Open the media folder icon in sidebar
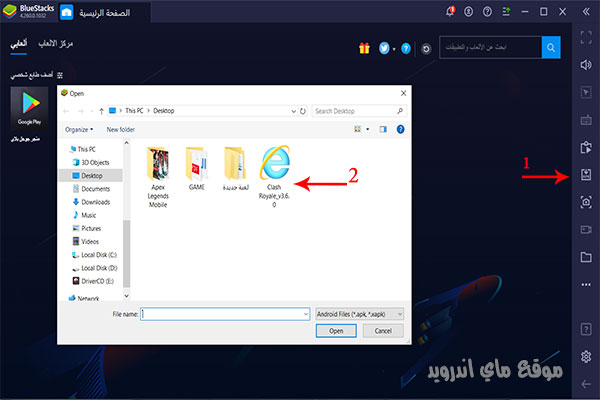The height and width of the screenshot is (400, 600). [586, 257]
